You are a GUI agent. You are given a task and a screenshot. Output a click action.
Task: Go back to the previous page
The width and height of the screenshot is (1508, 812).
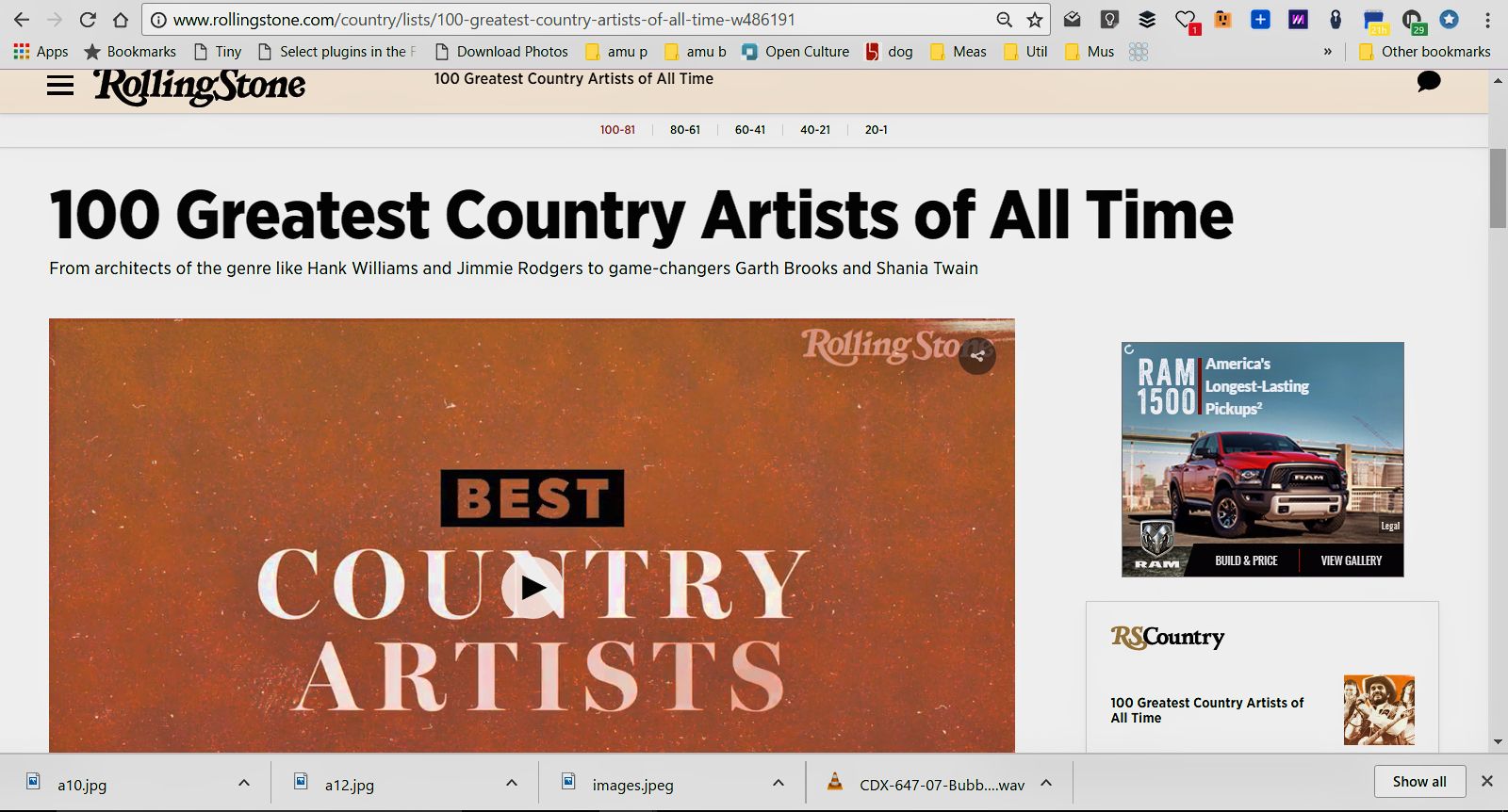(x=21, y=20)
